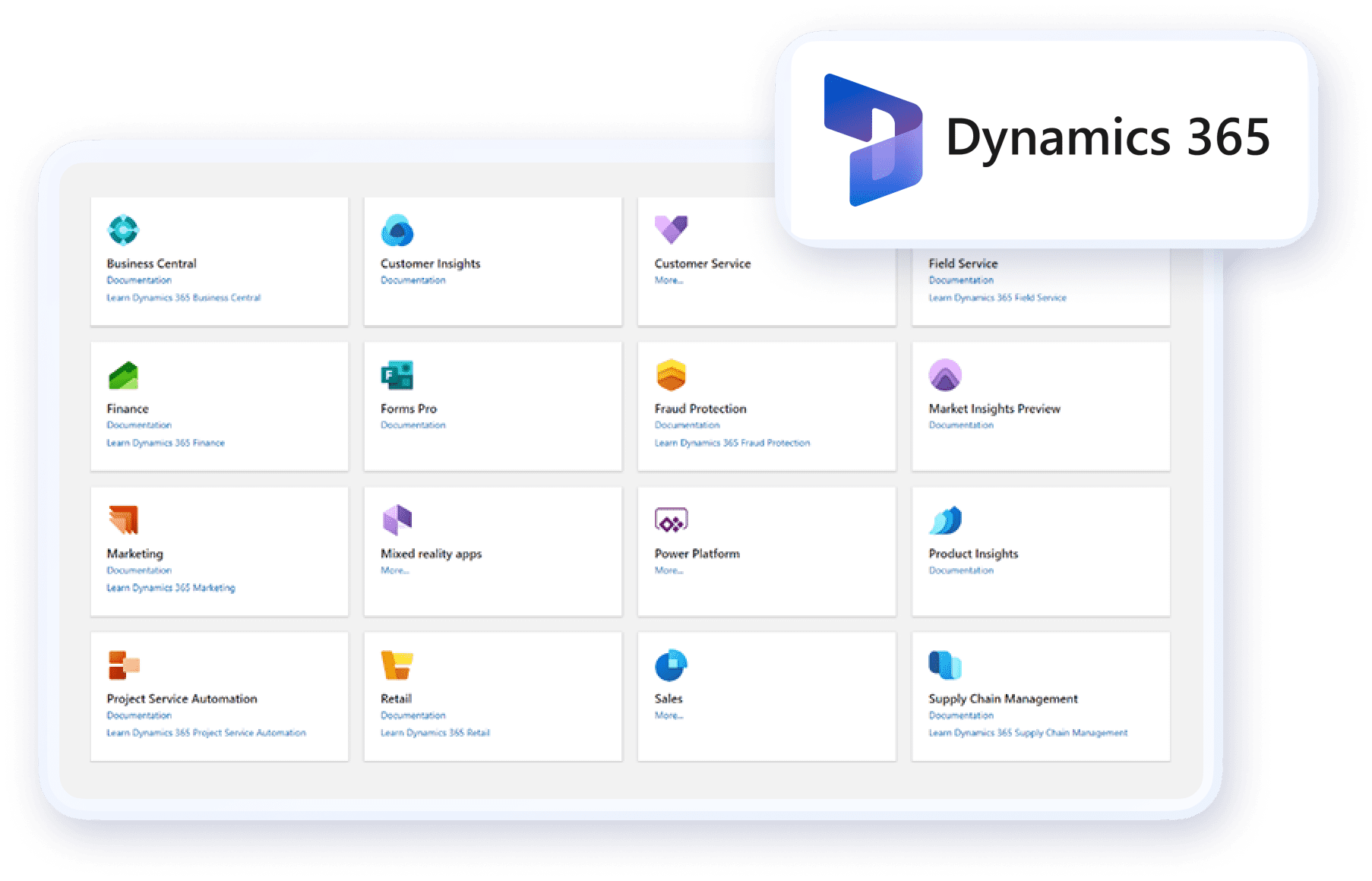Image resolution: width=1372 pixels, height=881 pixels.
Task: Click the Power Platform title text
Action: [697, 554]
